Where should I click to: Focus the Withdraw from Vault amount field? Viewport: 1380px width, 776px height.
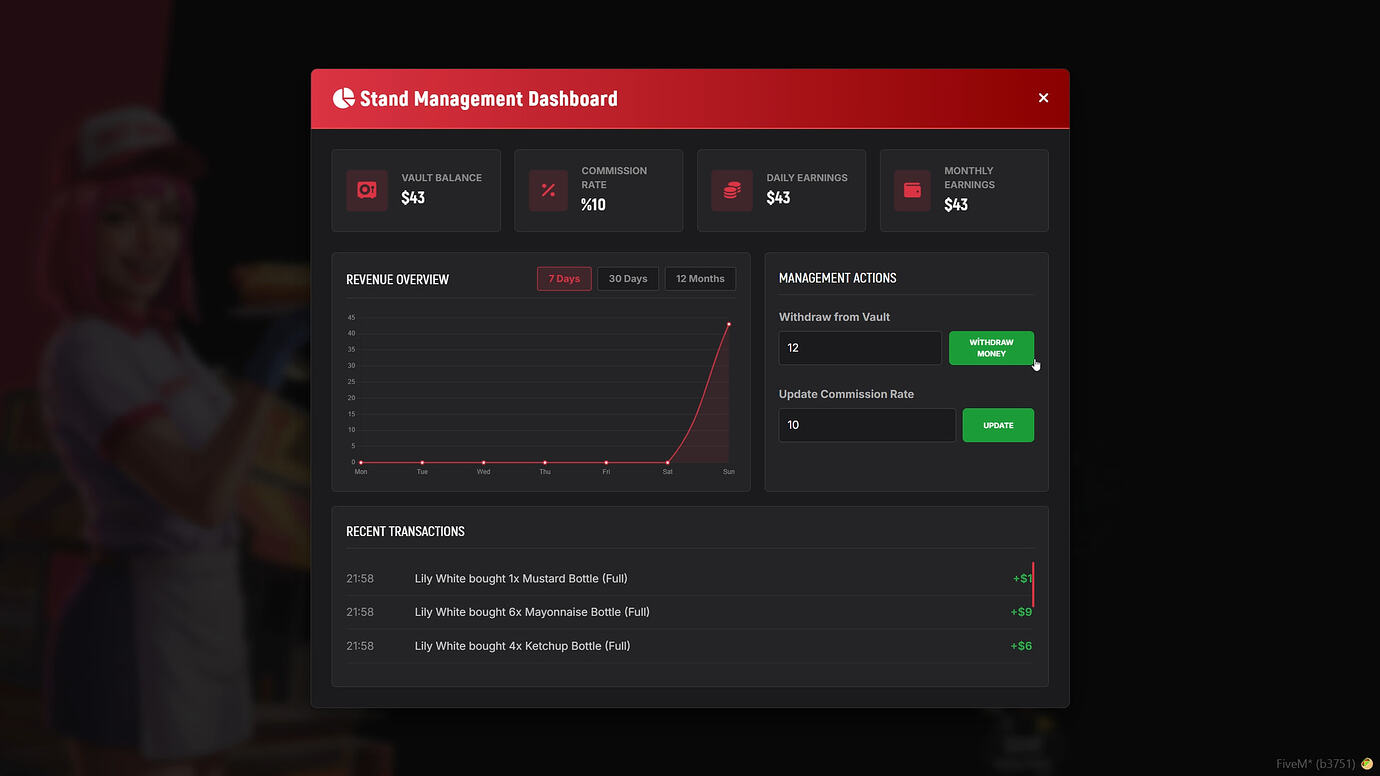860,348
